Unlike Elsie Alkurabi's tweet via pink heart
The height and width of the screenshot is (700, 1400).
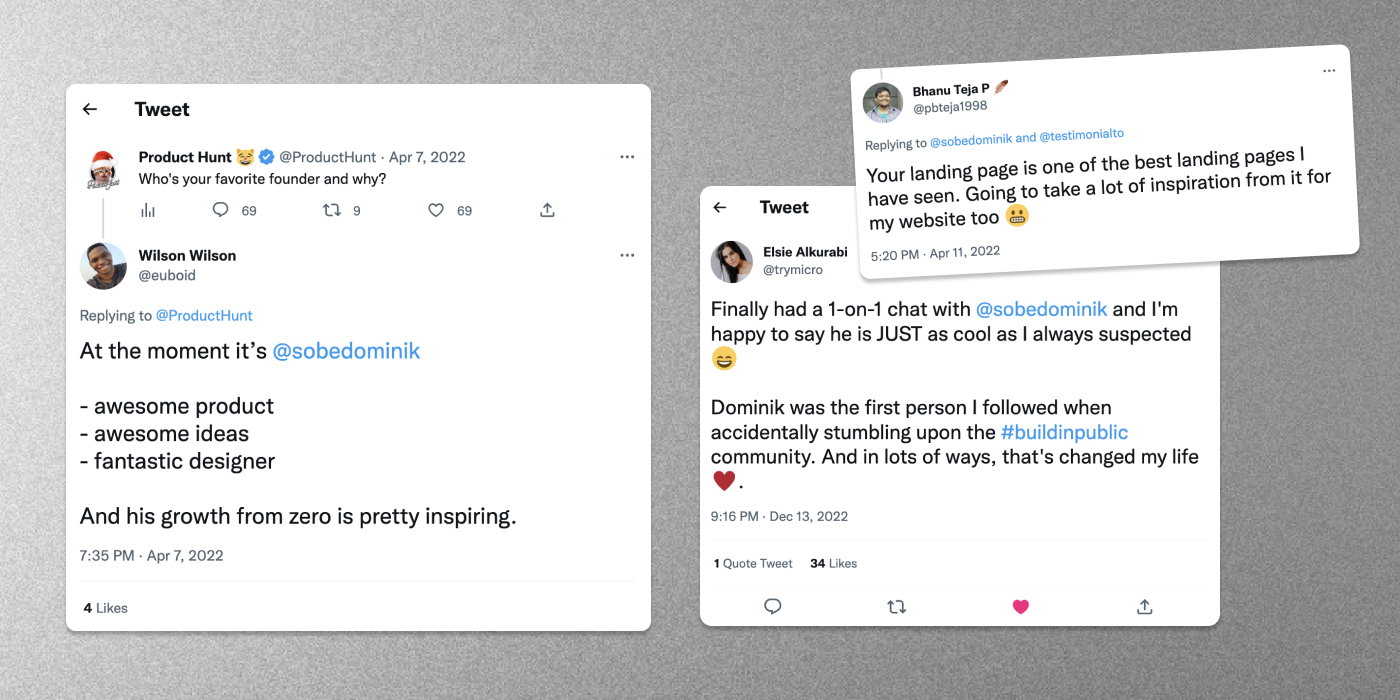[1021, 606]
